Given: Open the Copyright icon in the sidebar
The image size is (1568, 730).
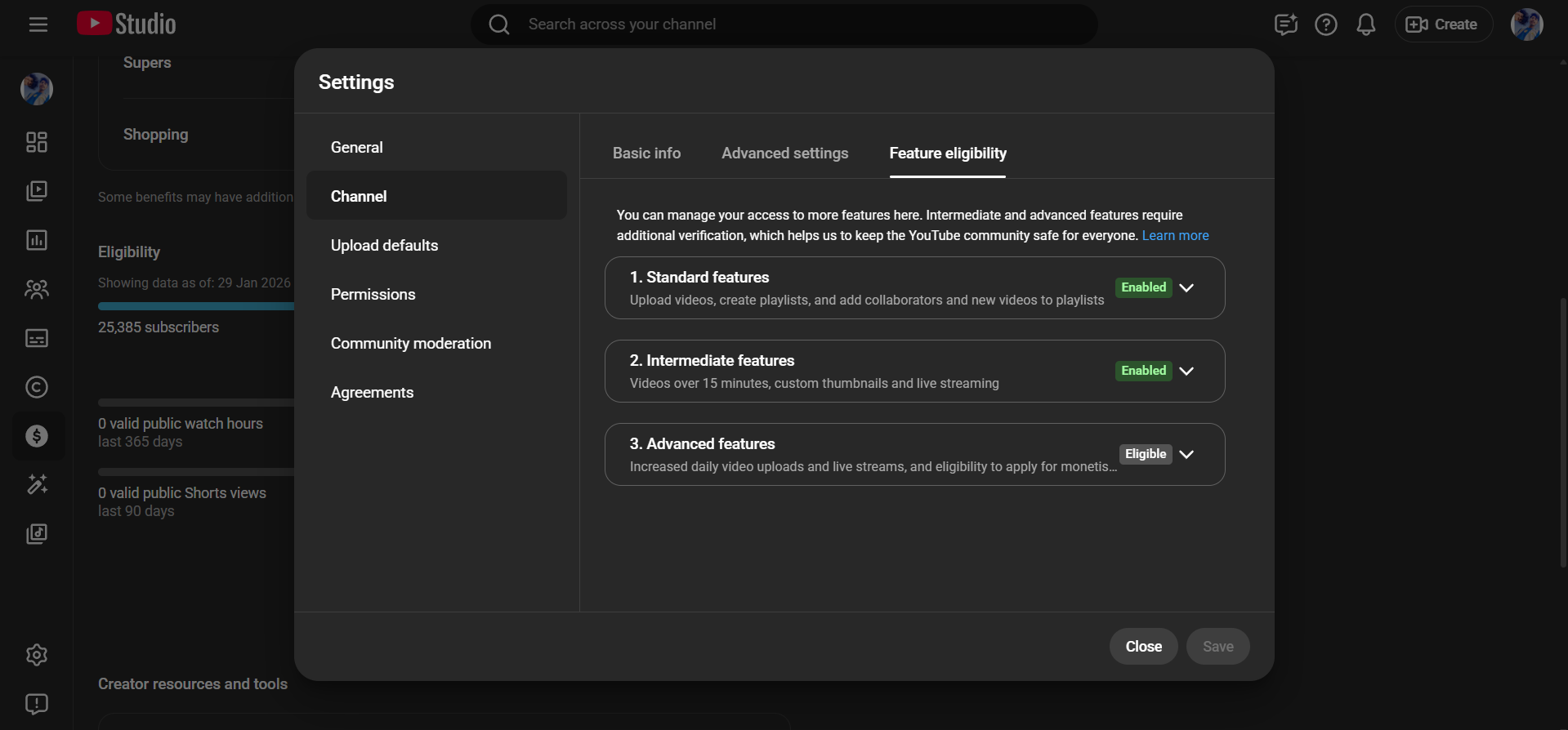Looking at the screenshot, I should [x=37, y=387].
